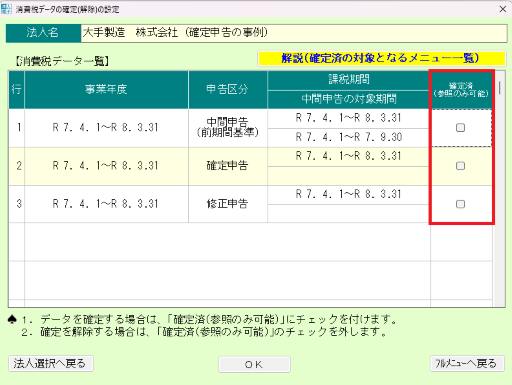
Task: Click the 確定済(参照のみ可能) column header
Action: point(461,90)
